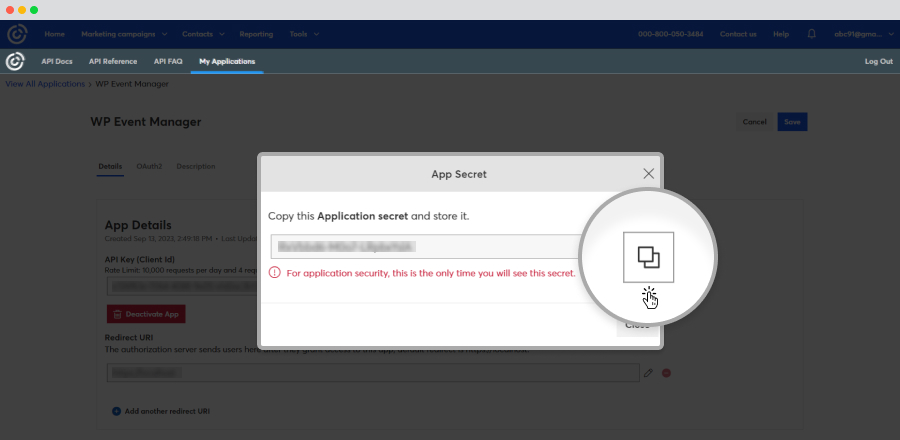Remove the redirect URI with red minus icon
This screenshot has width=900, height=440.
[666, 373]
